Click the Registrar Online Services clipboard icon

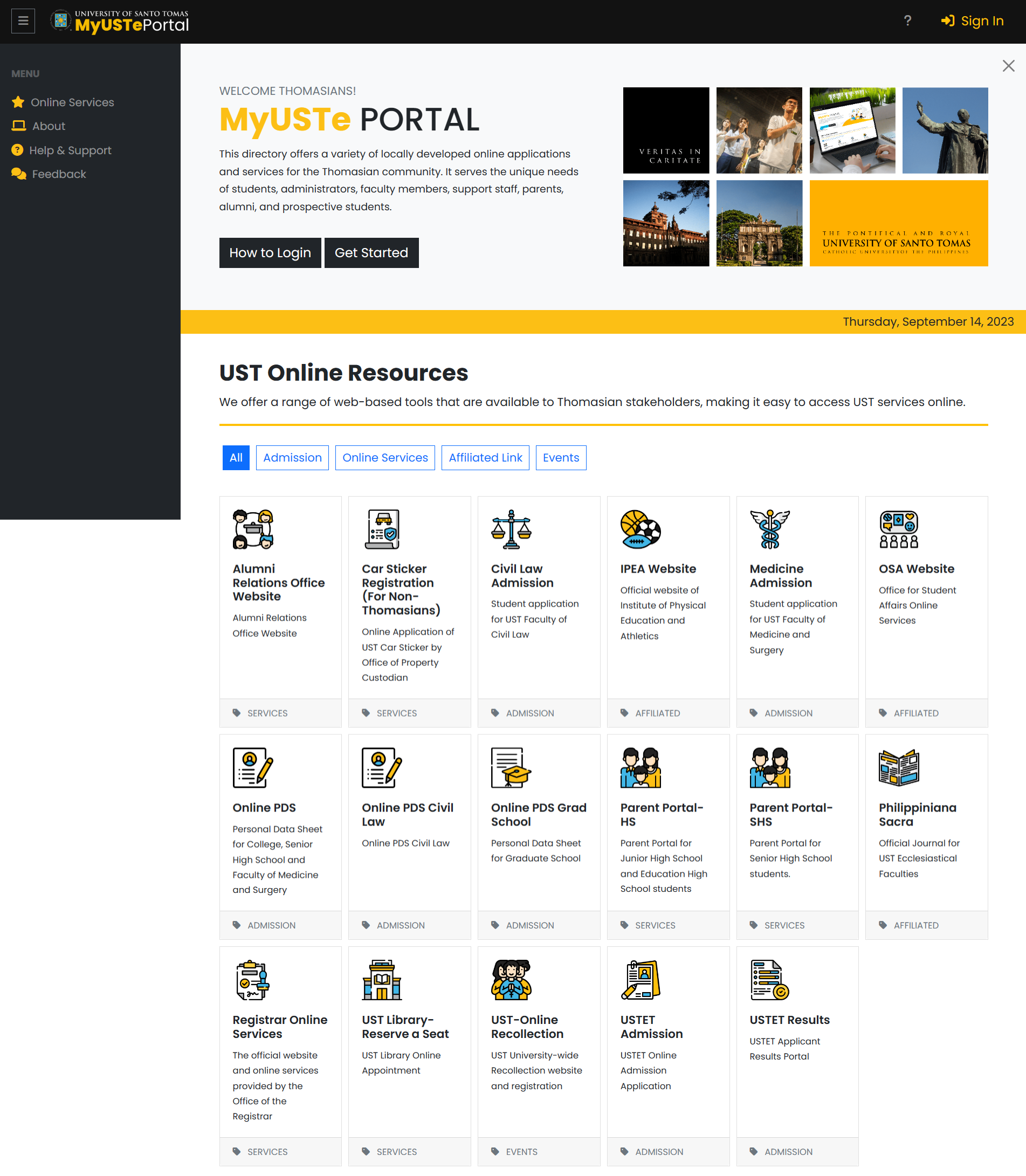click(253, 980)
